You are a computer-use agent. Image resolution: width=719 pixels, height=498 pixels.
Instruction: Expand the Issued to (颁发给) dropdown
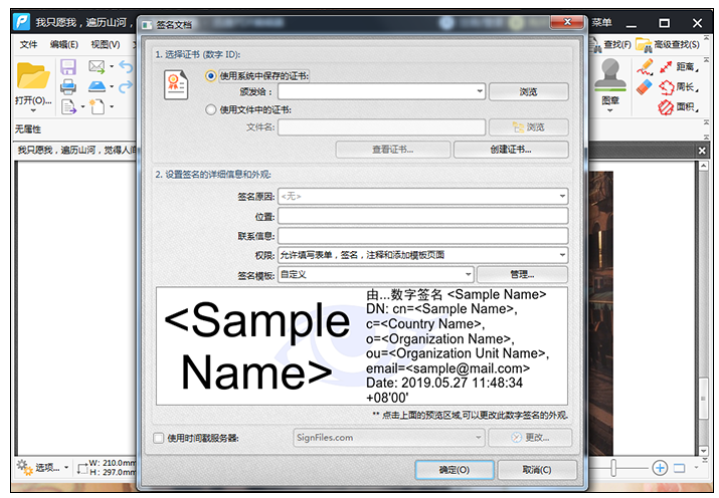[480, 91]
